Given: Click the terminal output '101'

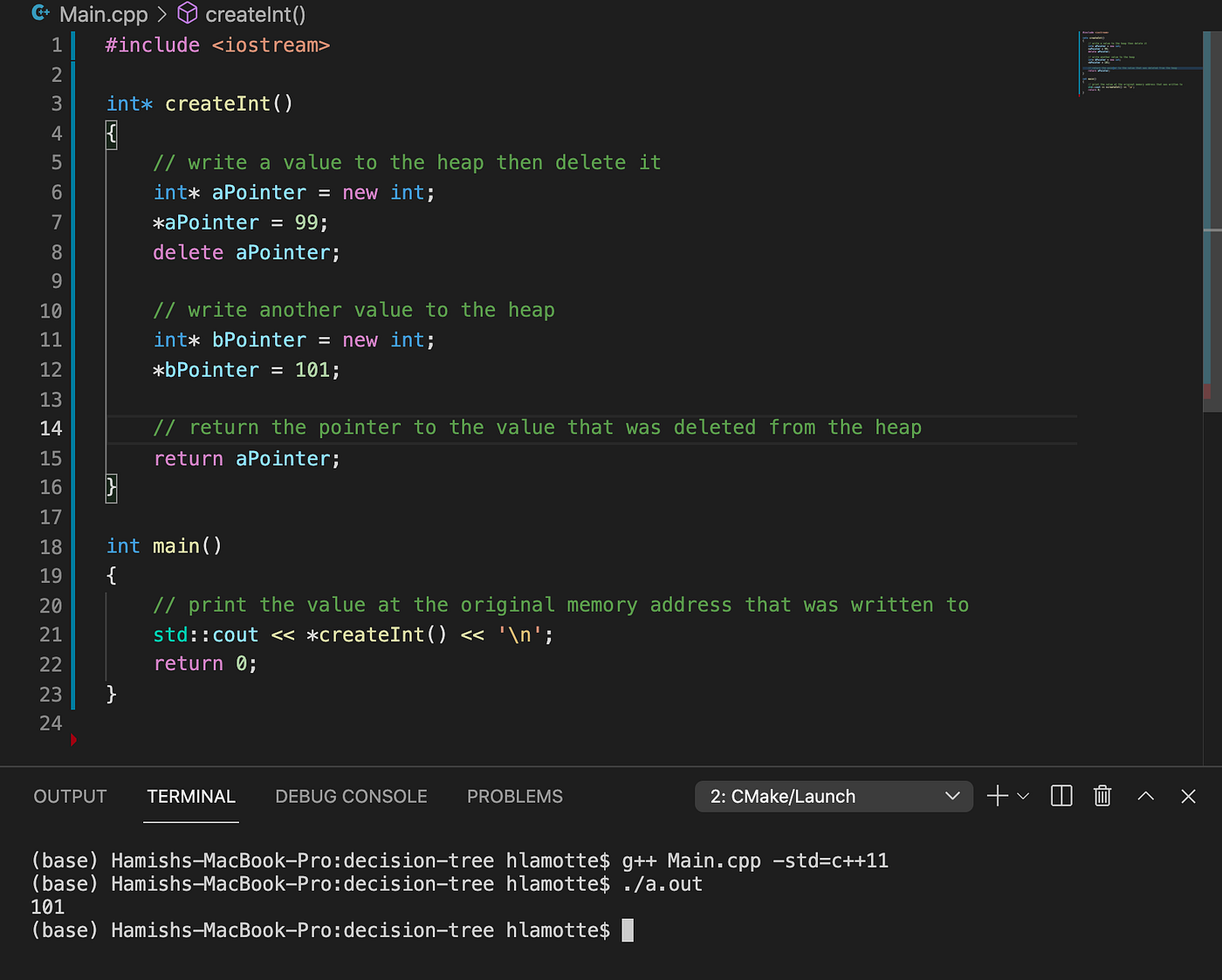Looking at the screenshot, I should [x=48, y=908].
